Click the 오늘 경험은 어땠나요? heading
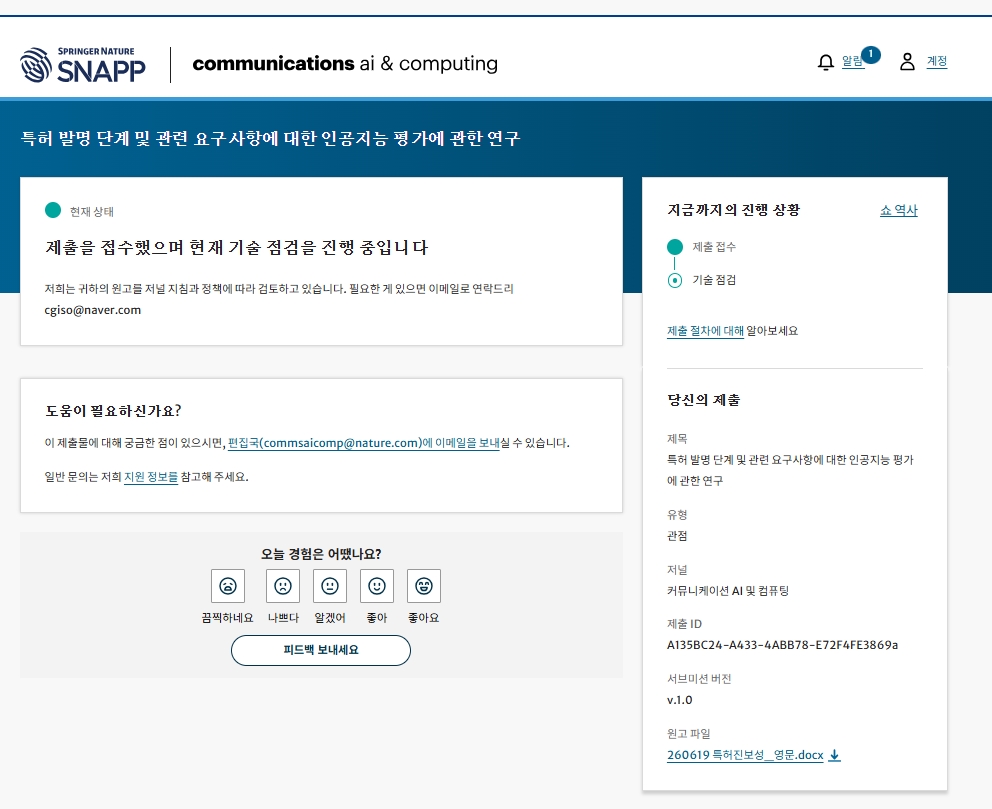This screenshot has height=809, width=992. 321,554
